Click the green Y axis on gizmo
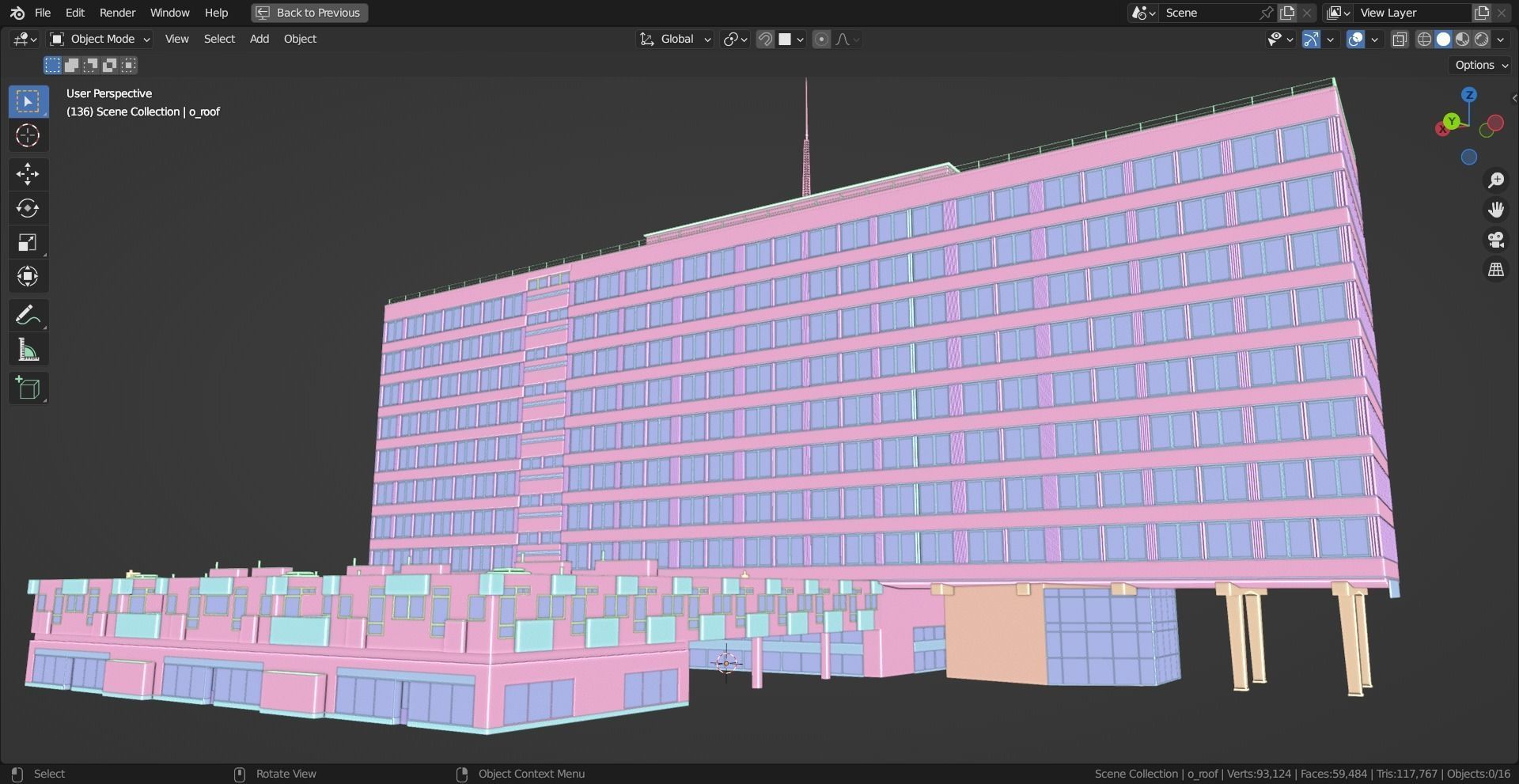1519x784 pixels. pos(1451,121)
